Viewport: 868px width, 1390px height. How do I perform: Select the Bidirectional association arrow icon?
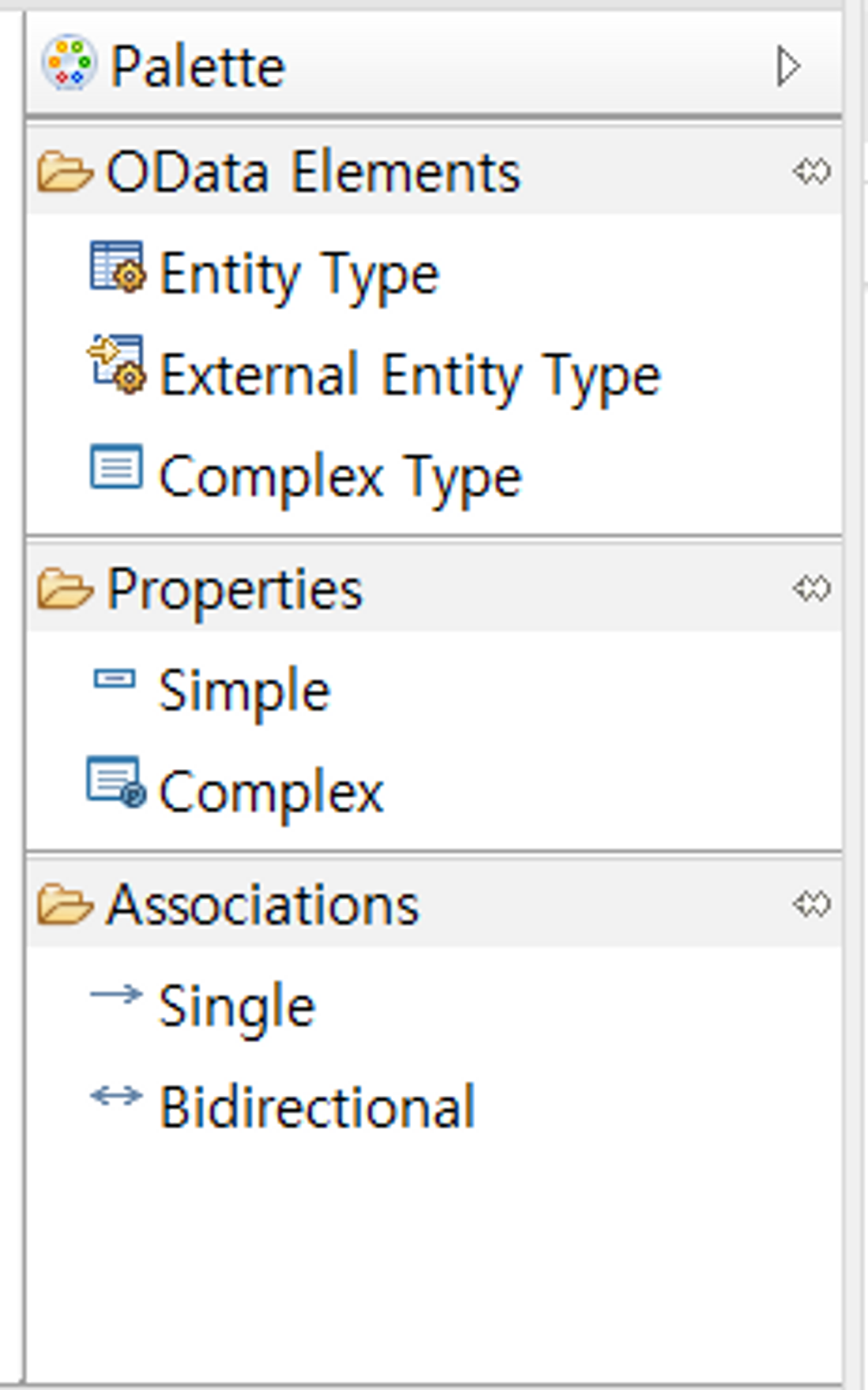[117, 1095]
